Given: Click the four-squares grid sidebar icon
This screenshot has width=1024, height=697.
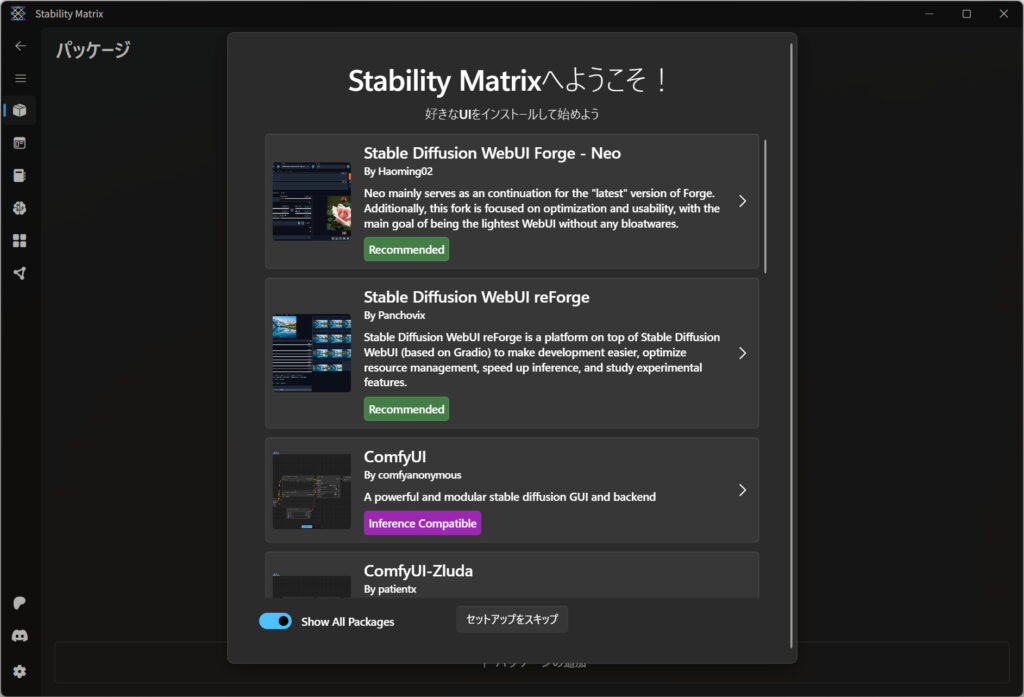Looking at the screenshot, I should (x=20, y=241).
